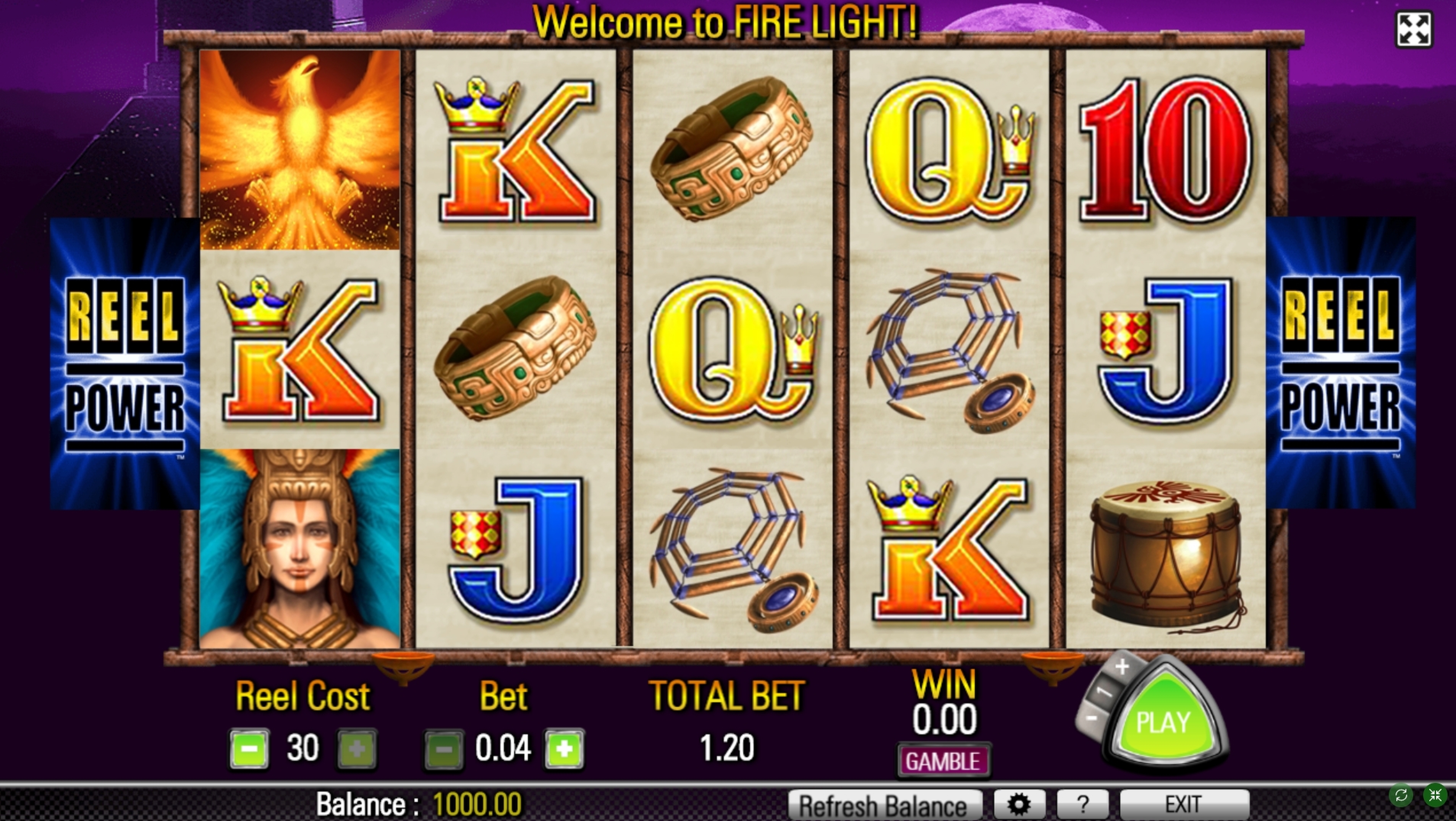The width and height of the screenshot is (1456, 821).
Task: Increase Reel Cost with plus button
Action: pos(357,749)
